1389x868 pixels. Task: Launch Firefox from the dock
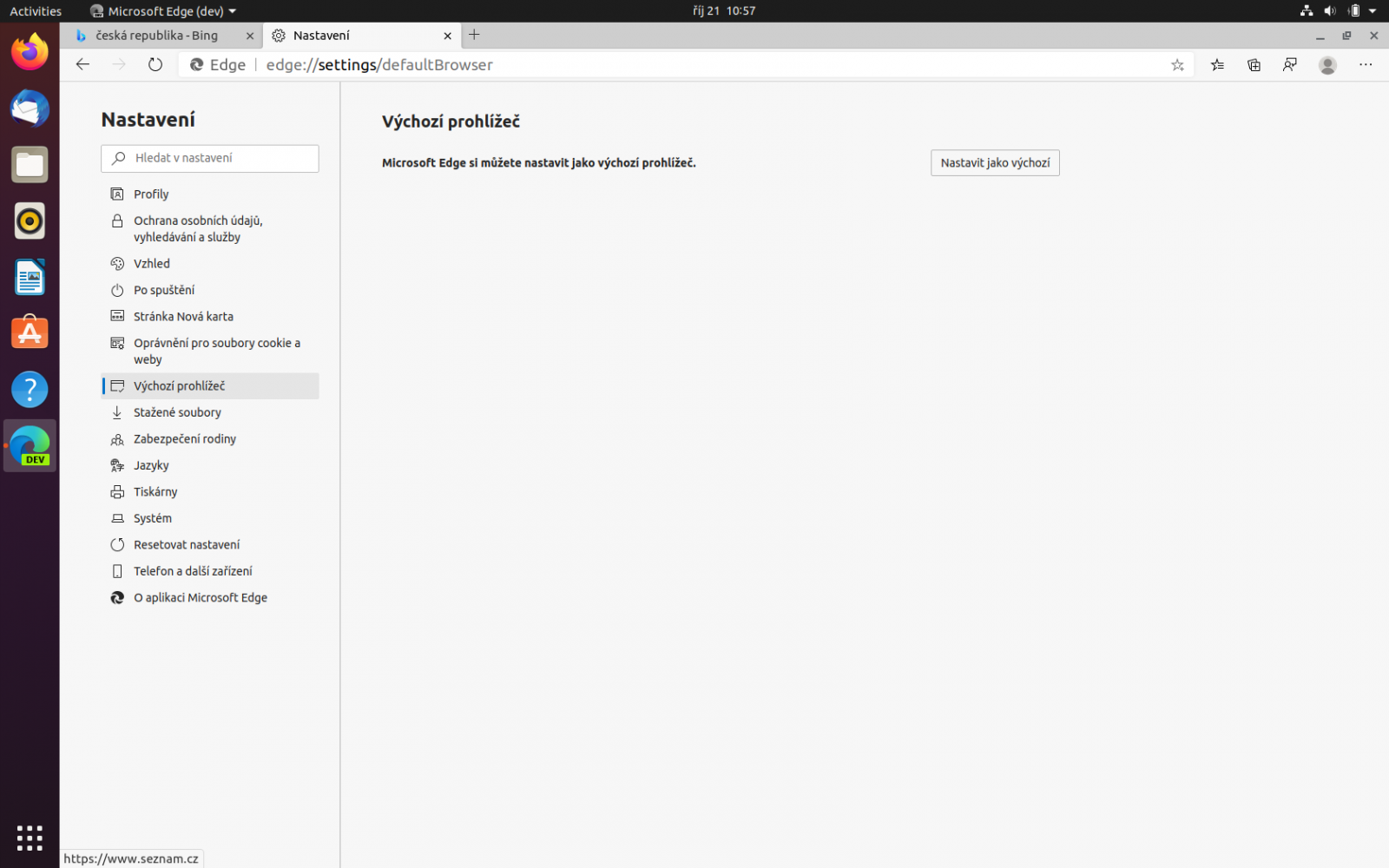[x=30, y=52]
